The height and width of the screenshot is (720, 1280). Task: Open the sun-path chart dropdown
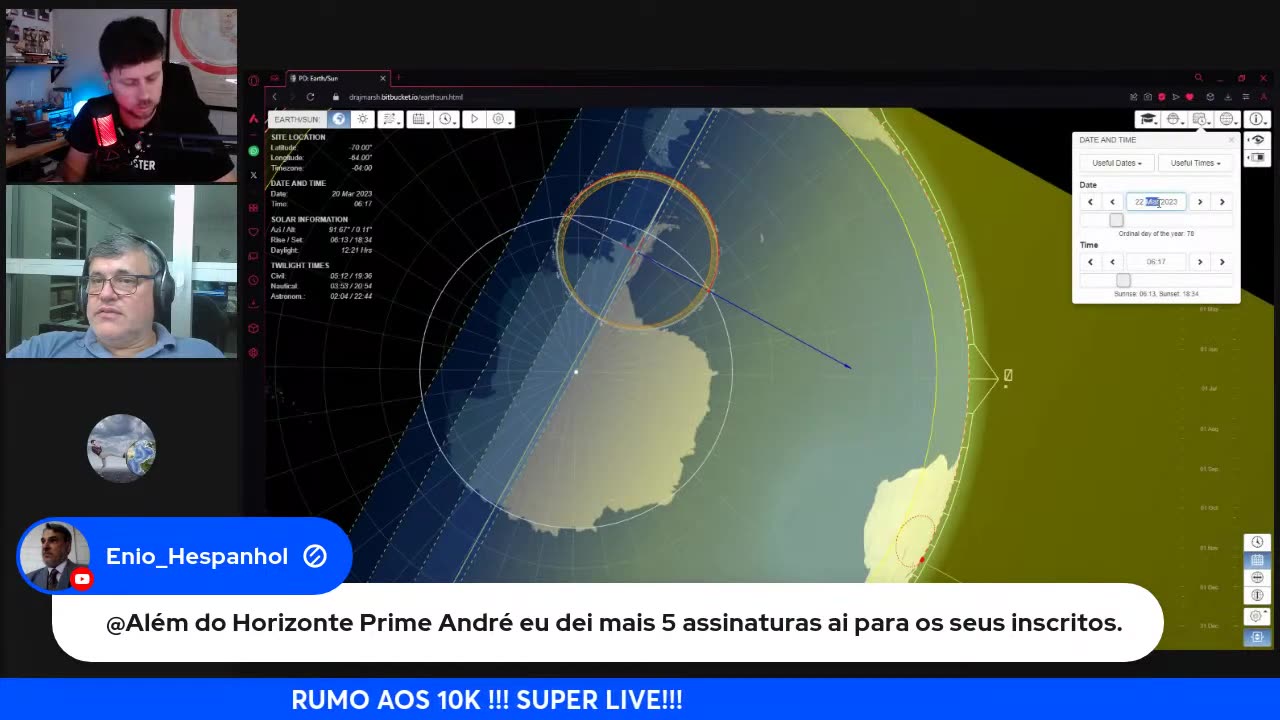[x=391, y=119]
